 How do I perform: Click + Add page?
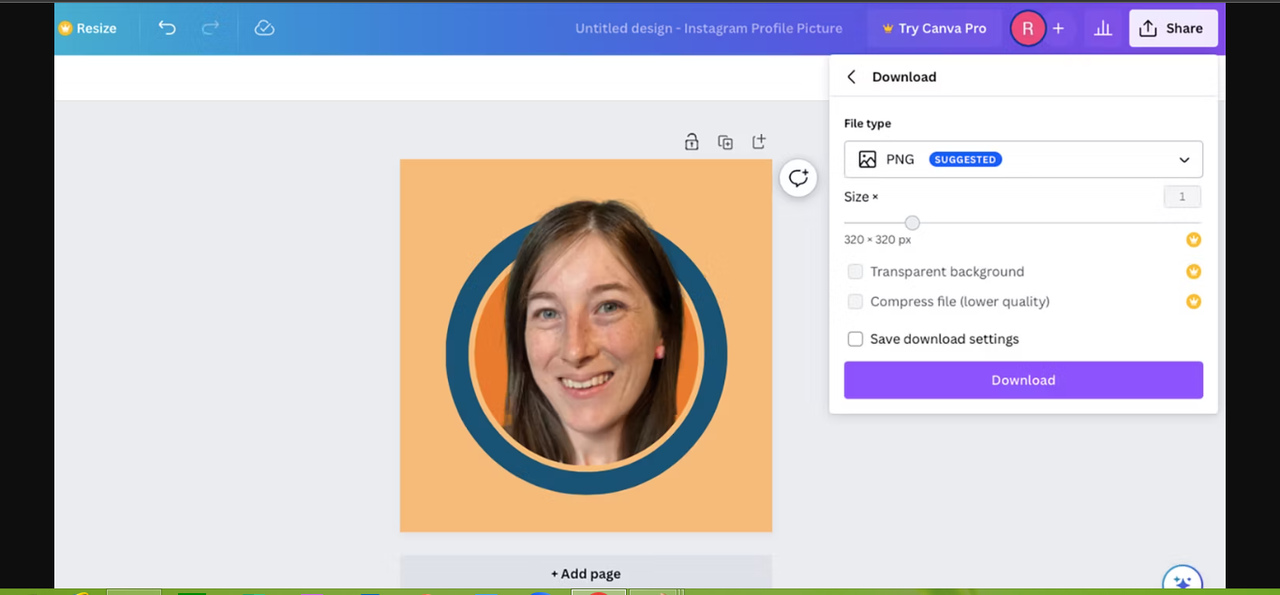586,574
